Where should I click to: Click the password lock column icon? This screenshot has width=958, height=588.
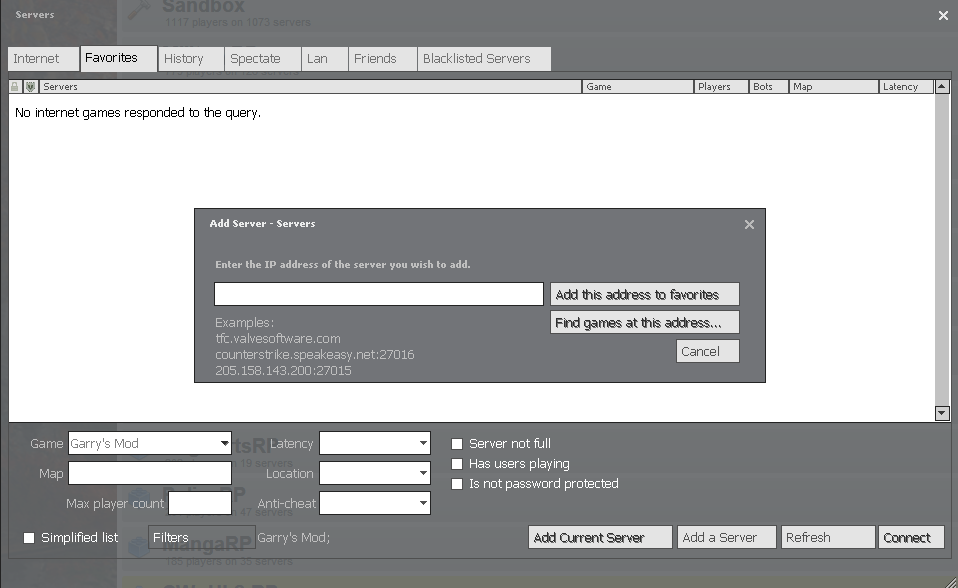(15, 87)
